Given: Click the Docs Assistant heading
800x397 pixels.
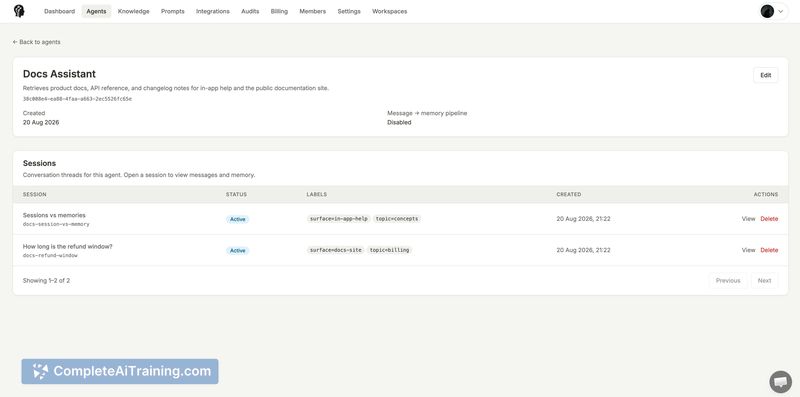Looking at the screenshot, I should [x=59, y=74].
